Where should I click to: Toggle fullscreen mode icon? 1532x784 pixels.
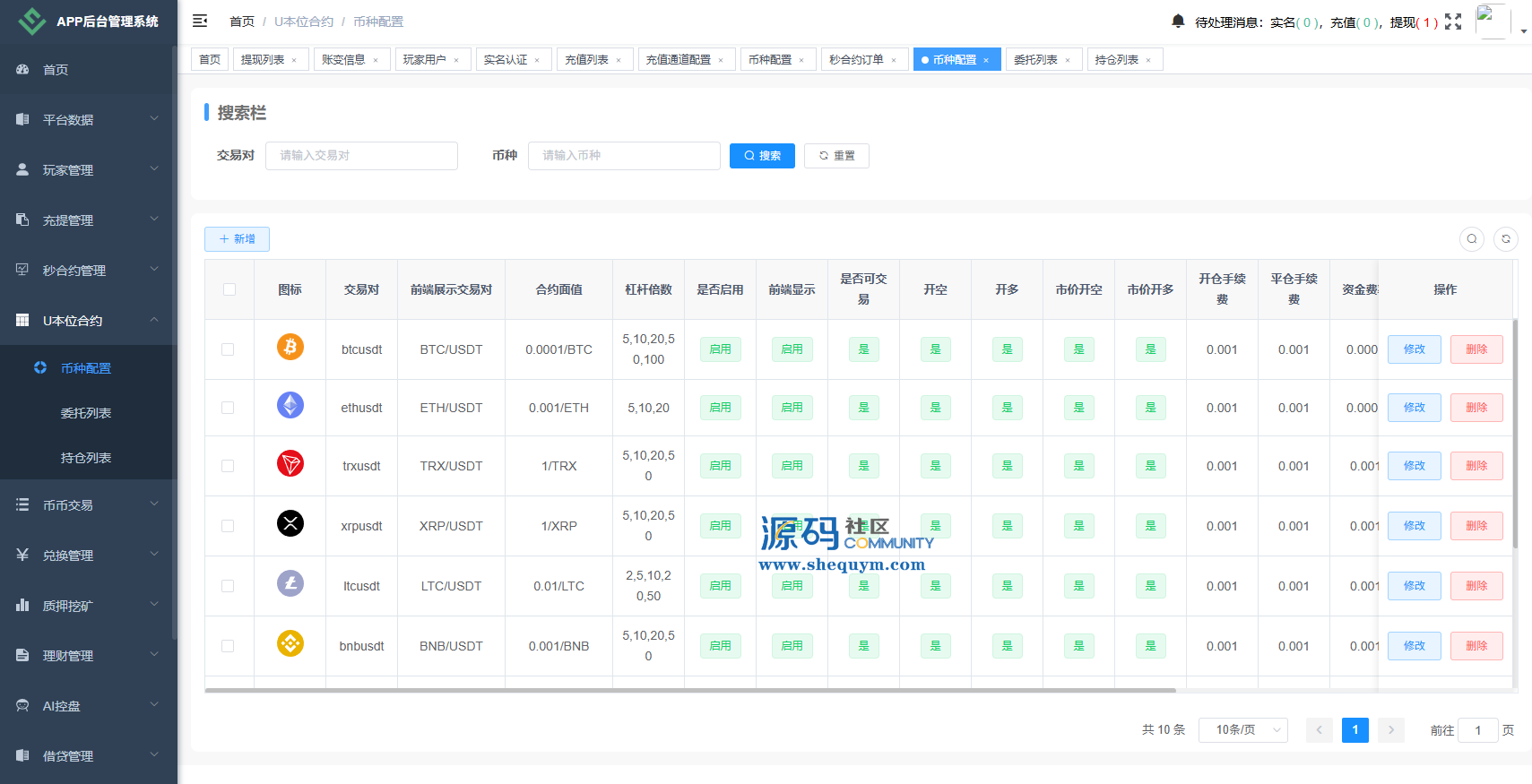click(x=1453, y=22)
